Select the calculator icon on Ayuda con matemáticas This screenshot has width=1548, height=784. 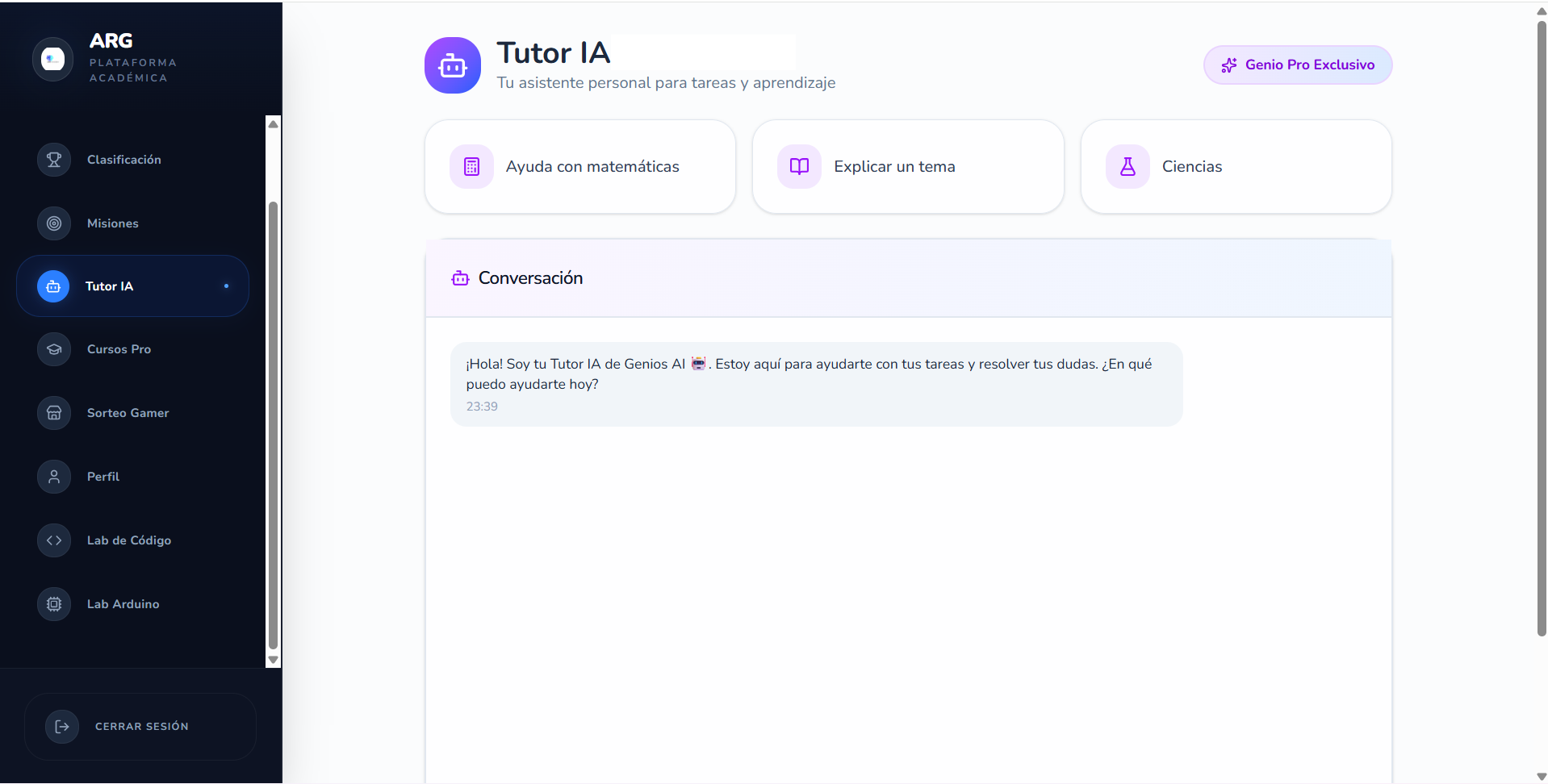point(472,165)
